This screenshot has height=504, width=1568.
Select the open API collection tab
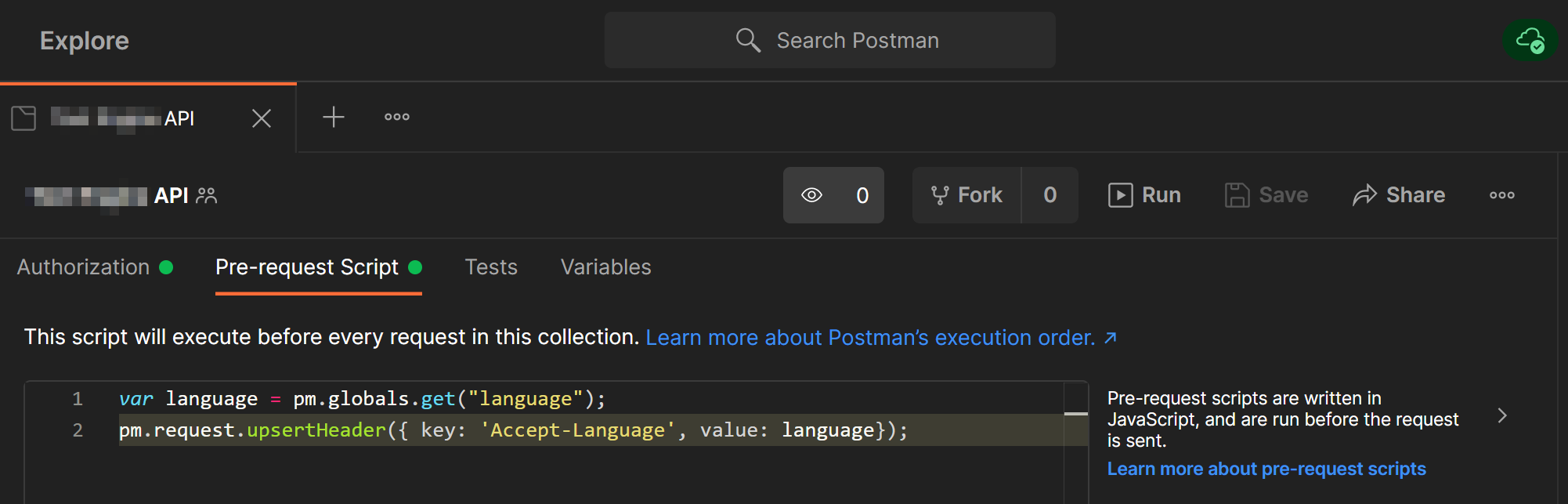click(148, 118)
